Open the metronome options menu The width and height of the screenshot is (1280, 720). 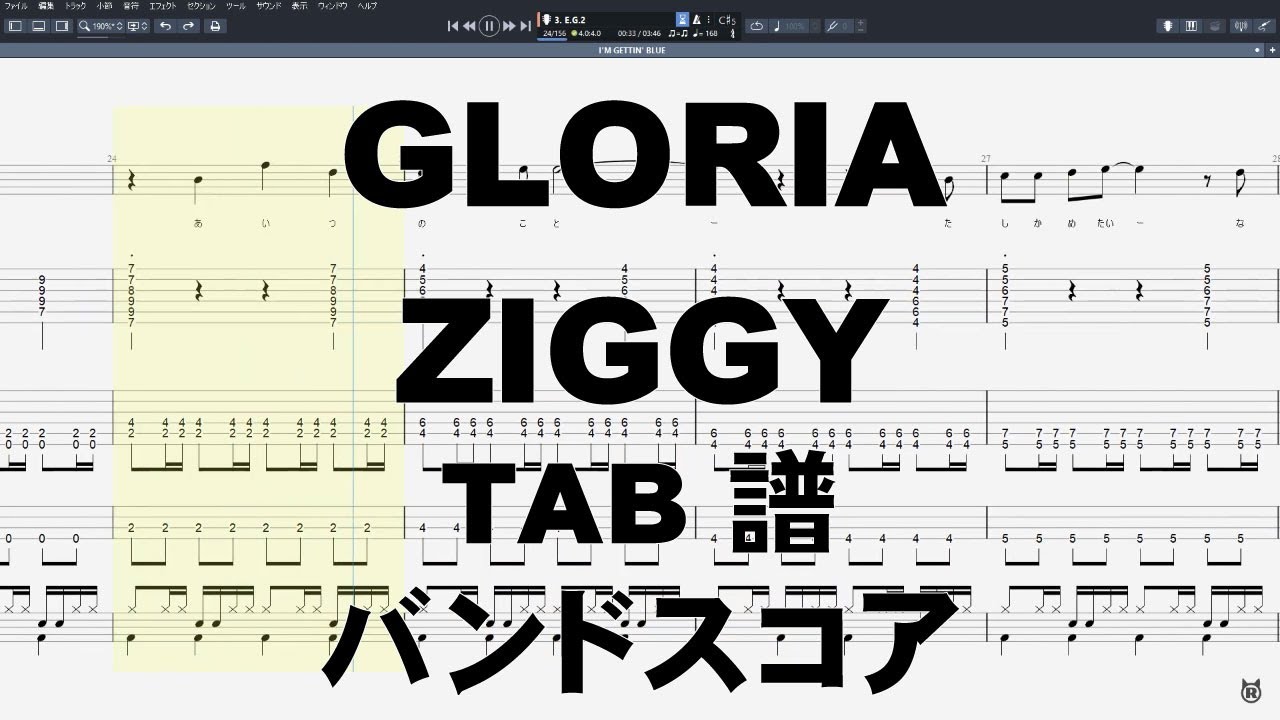tap(708, 19)
